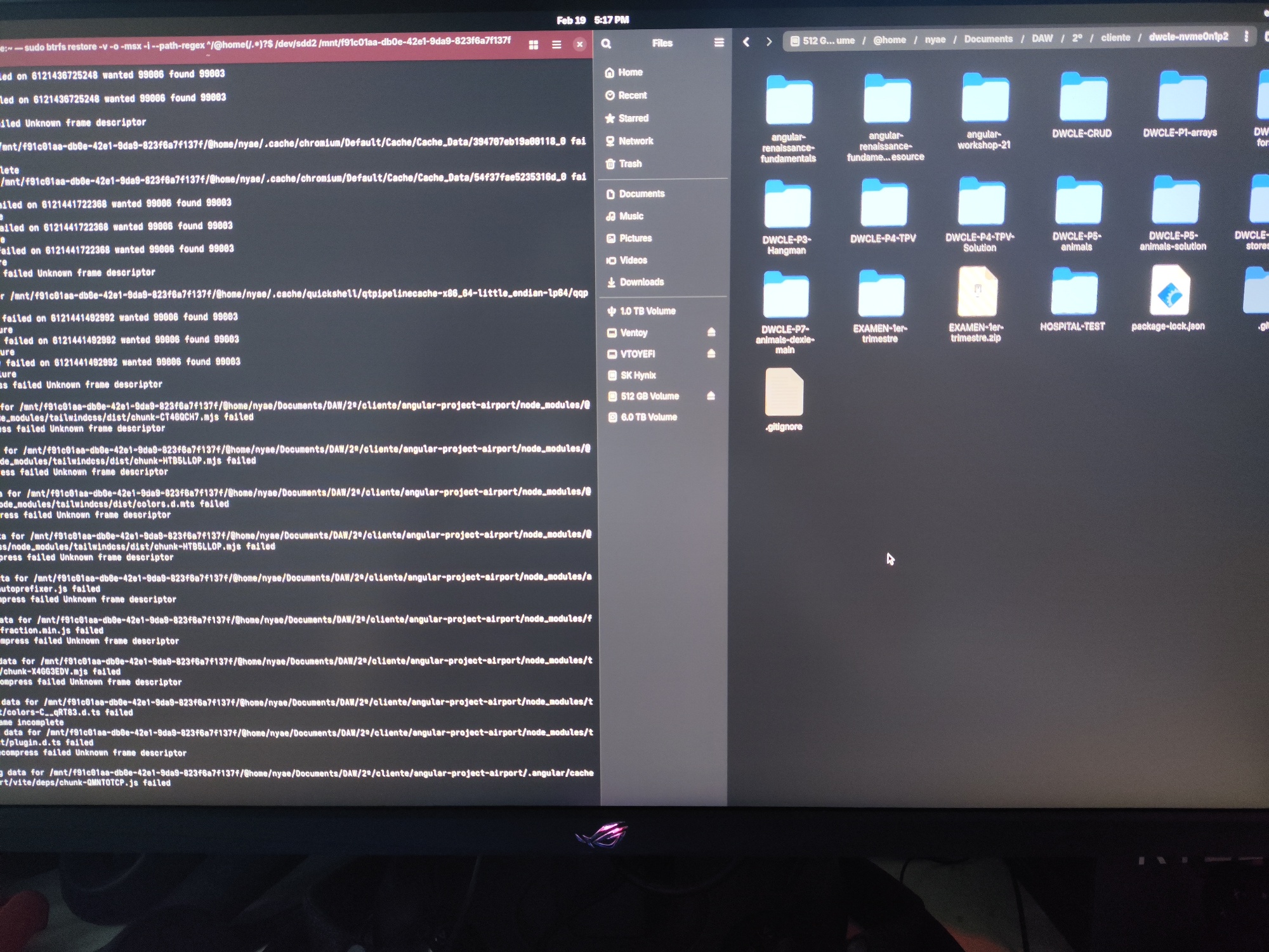1269x952 pixels.
Task: Open the Trash location
Action: pos(629,164)
